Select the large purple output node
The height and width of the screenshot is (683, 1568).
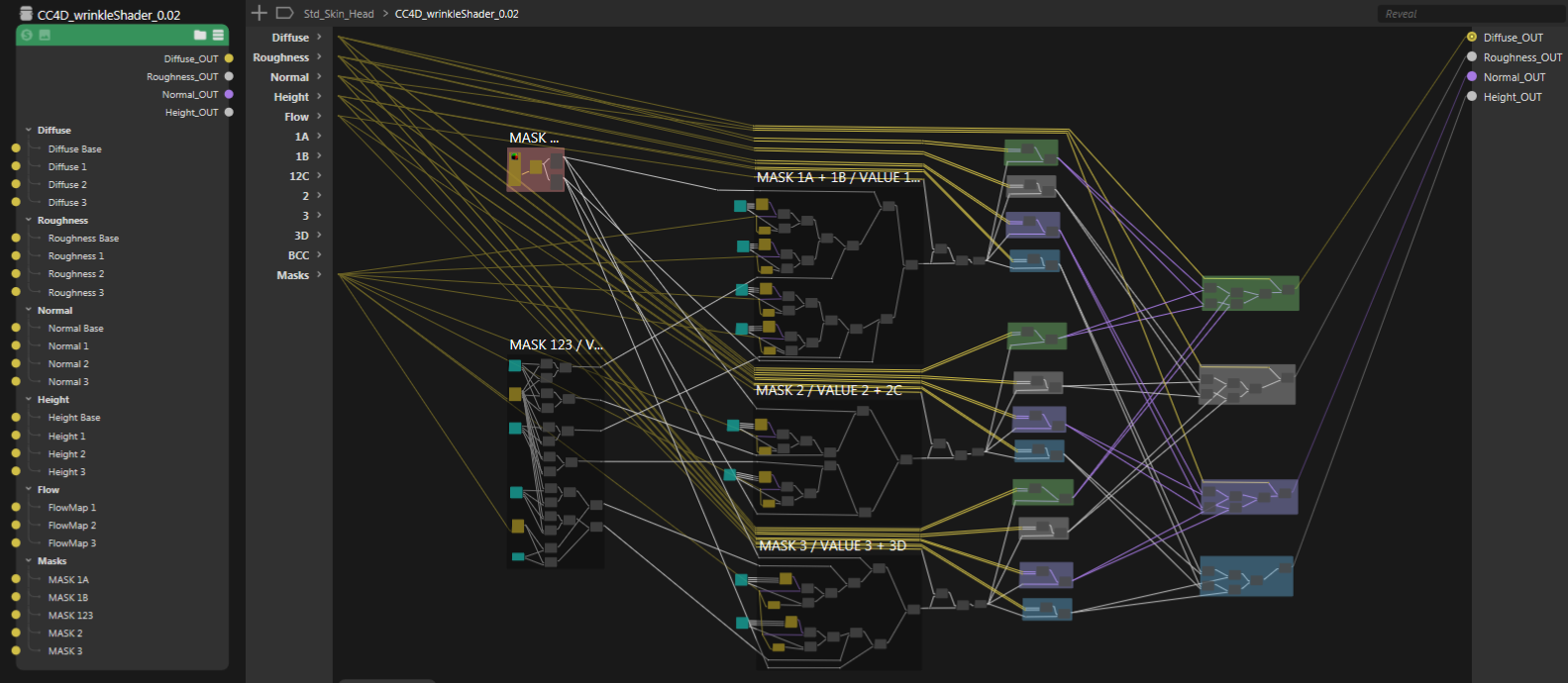click(x=1249, y=497)
